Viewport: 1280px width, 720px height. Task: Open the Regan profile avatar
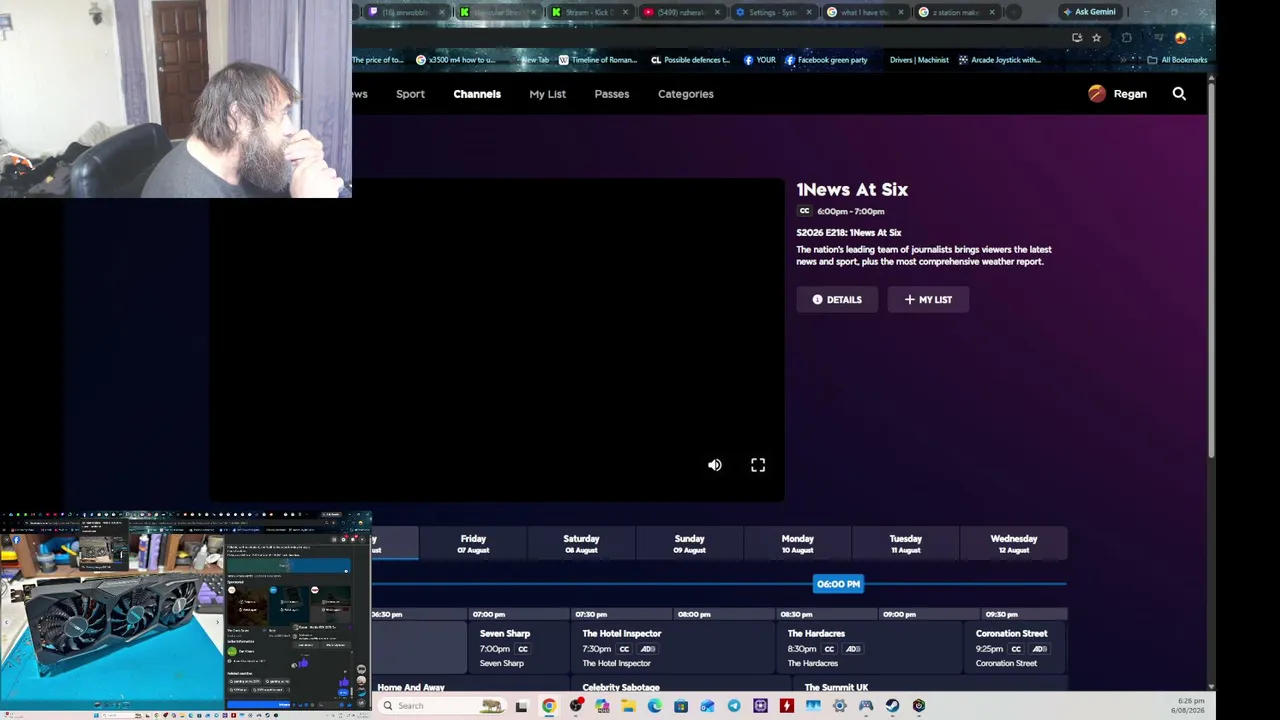1097,94
